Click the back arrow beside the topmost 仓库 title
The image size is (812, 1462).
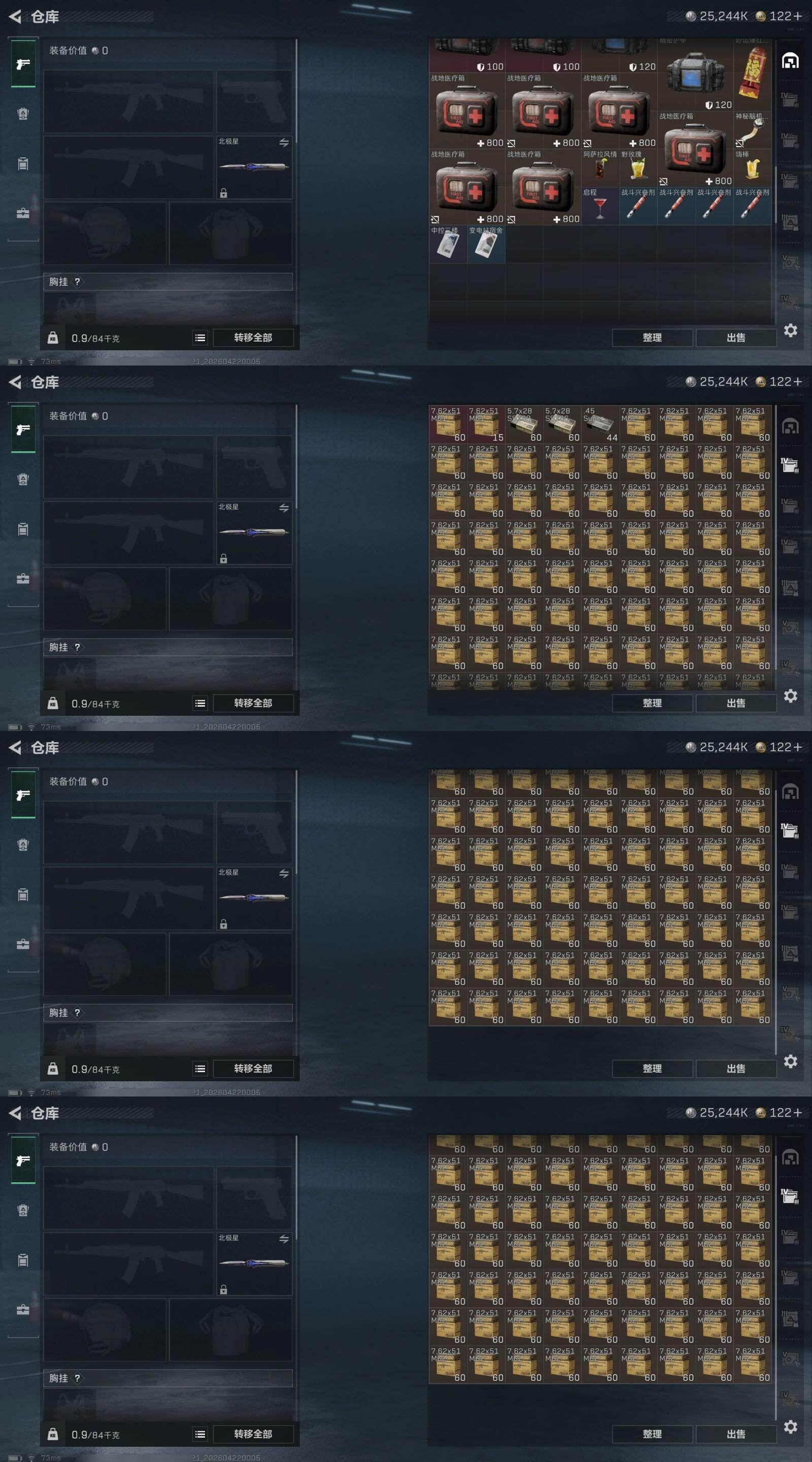tap(15, 16)
